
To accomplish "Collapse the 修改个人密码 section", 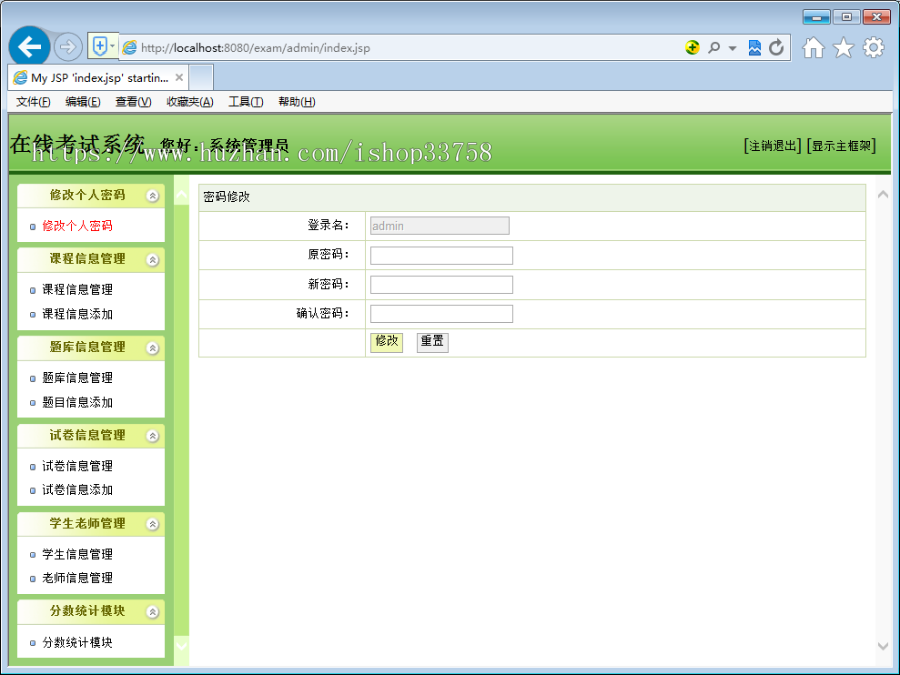I will click(x=152, y=195).
